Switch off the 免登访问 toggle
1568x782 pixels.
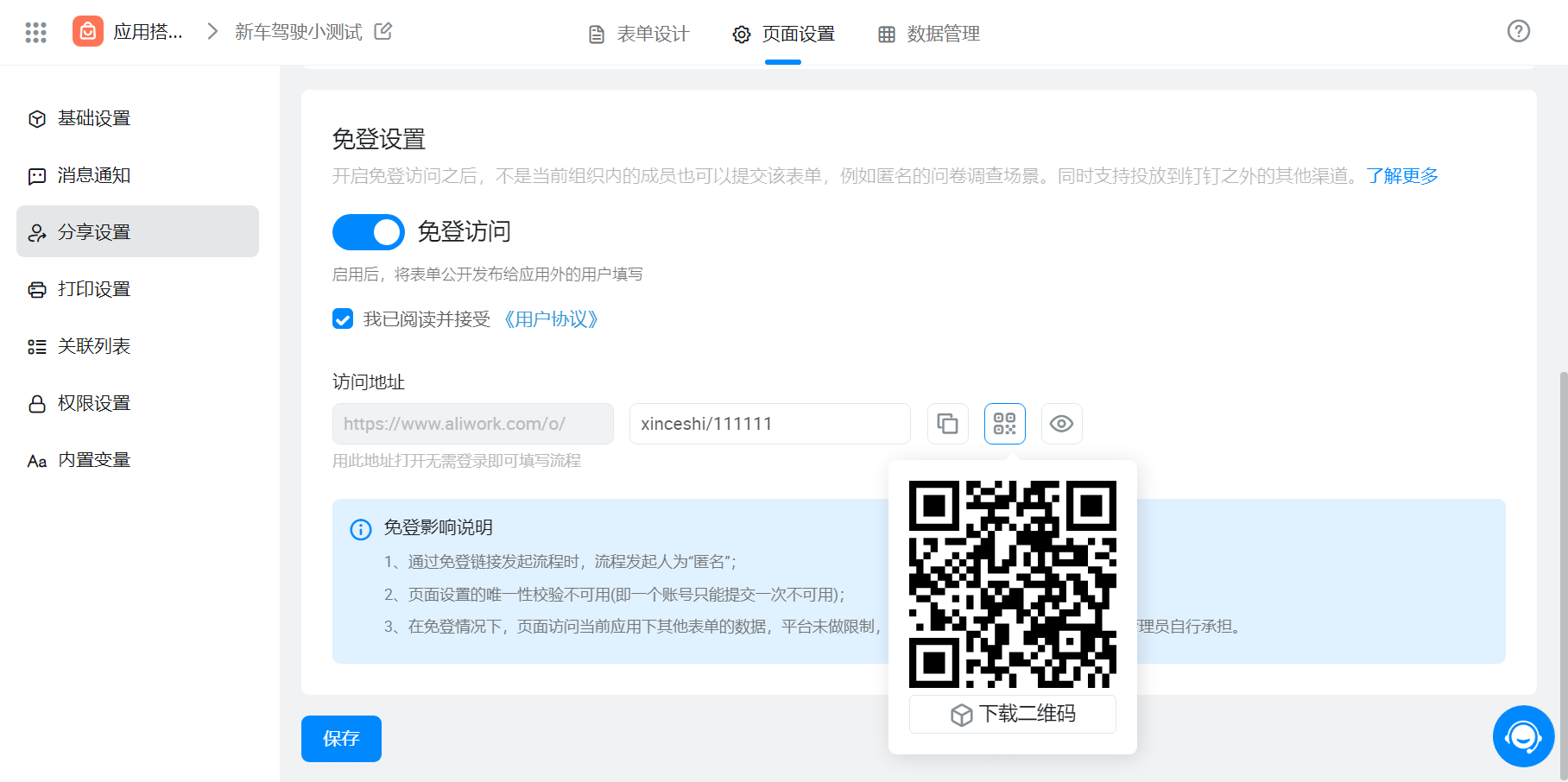369,232
